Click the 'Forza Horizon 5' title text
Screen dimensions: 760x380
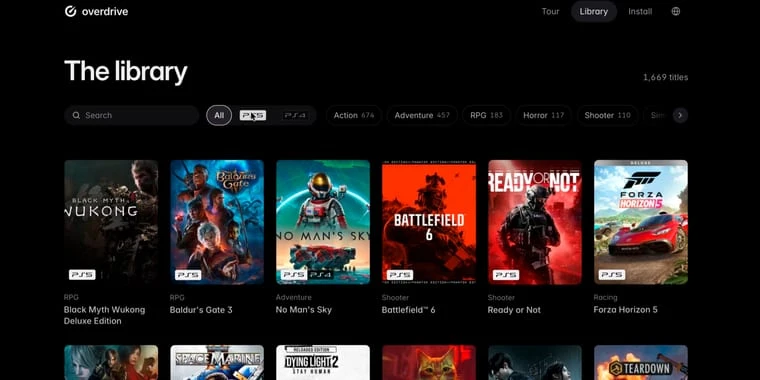coord(626,310)
